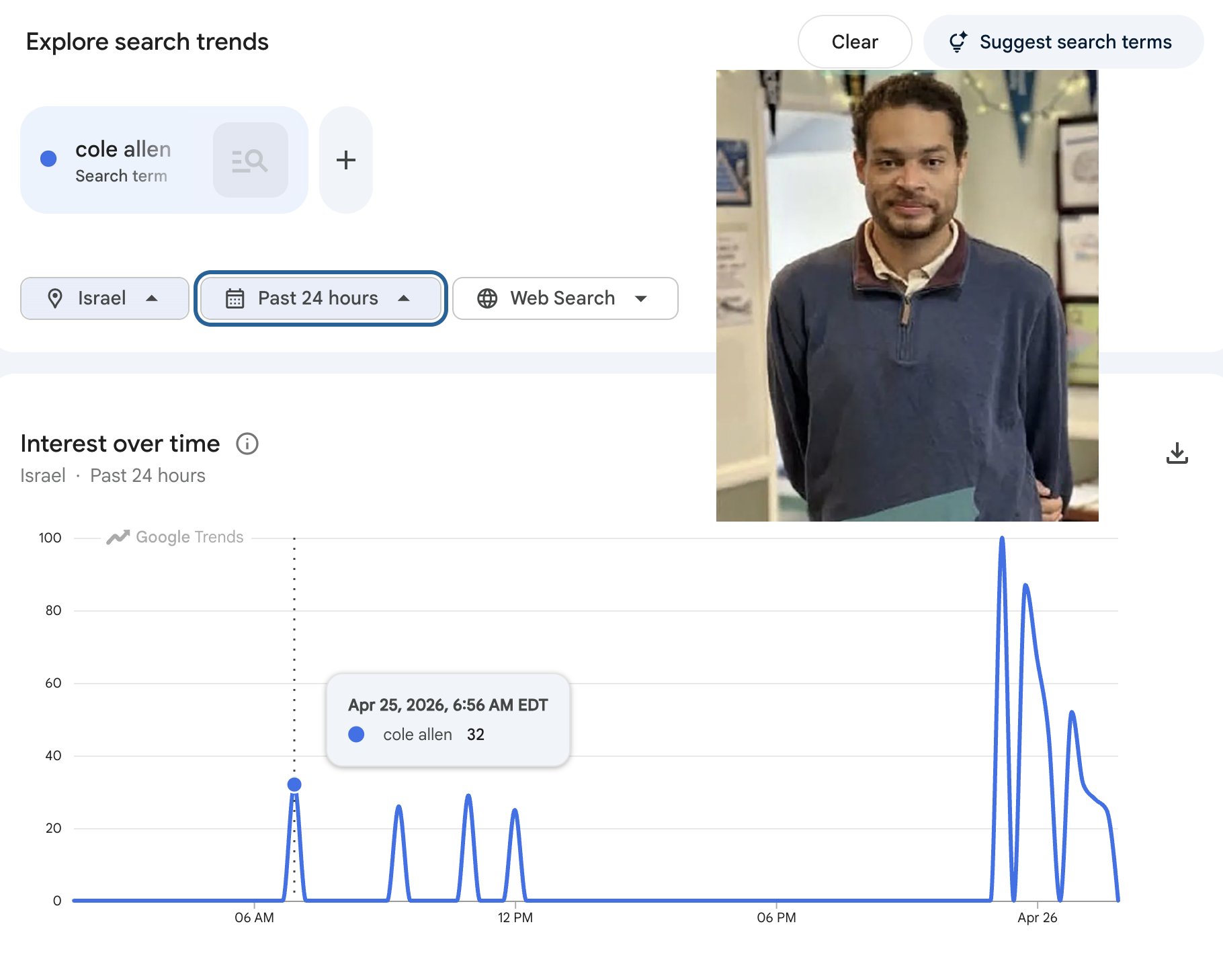Click the blue legend dot next to cole allen
The height and width of the screenshot is (980, 1223).
356,734
